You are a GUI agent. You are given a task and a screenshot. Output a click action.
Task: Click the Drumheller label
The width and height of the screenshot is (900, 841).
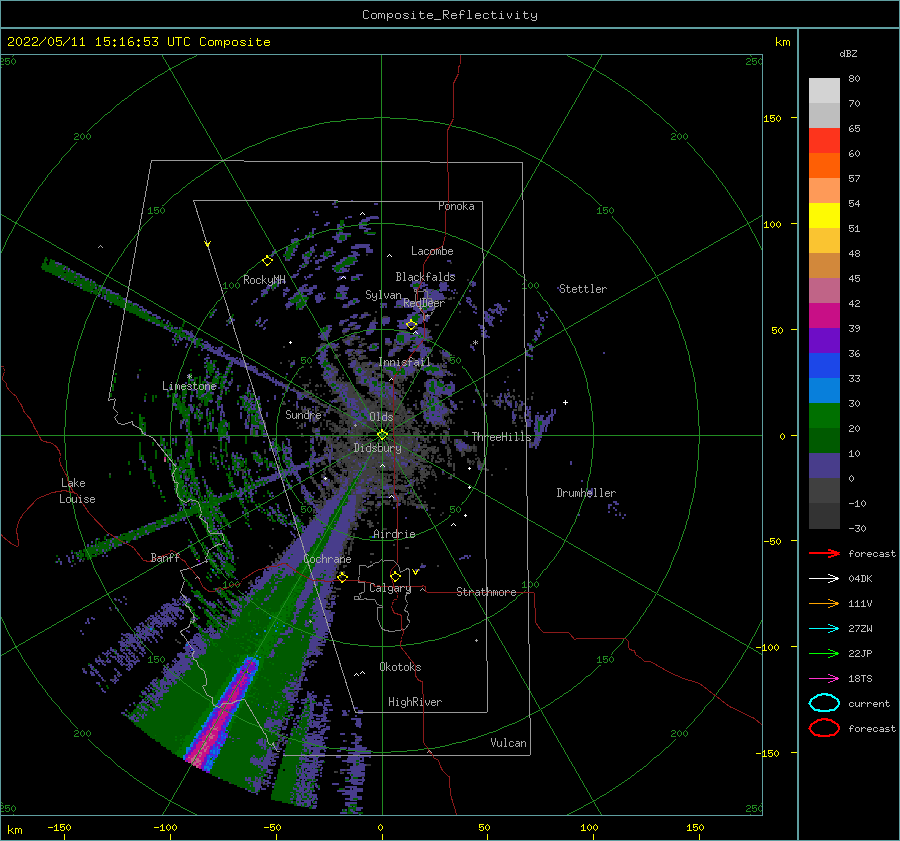click(586, 493)
